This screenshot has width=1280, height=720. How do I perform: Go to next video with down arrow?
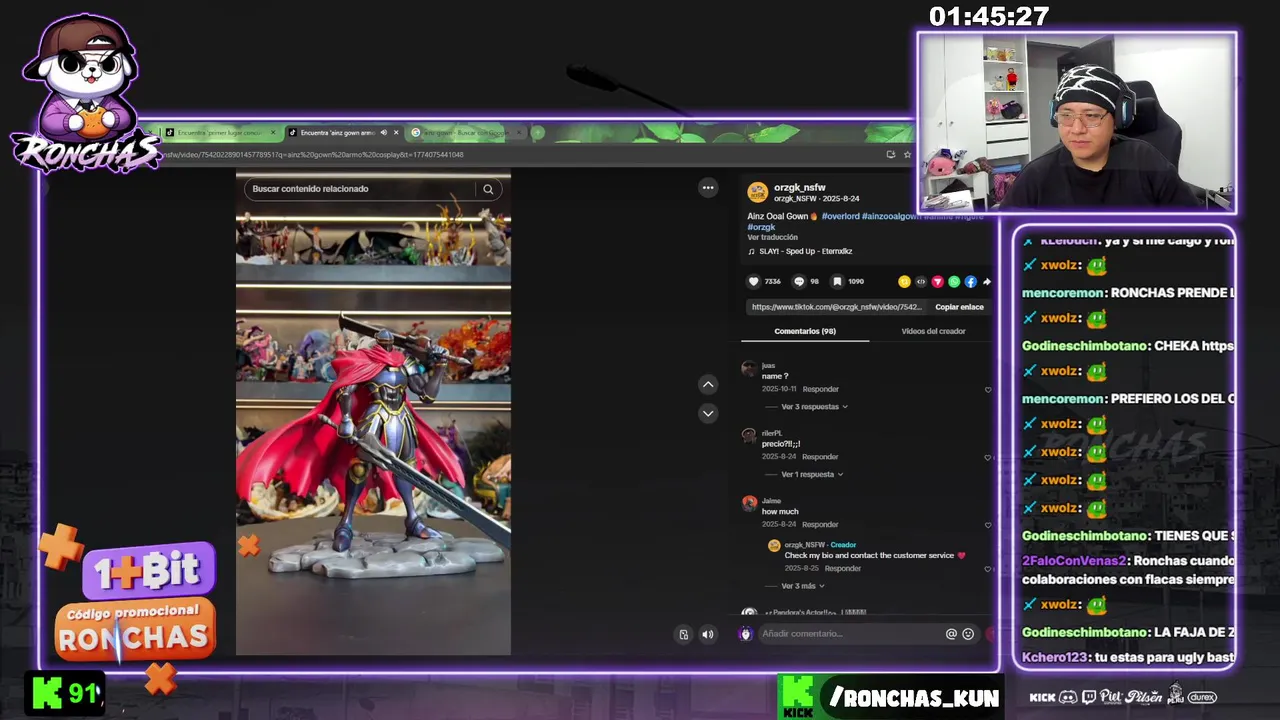708,413
